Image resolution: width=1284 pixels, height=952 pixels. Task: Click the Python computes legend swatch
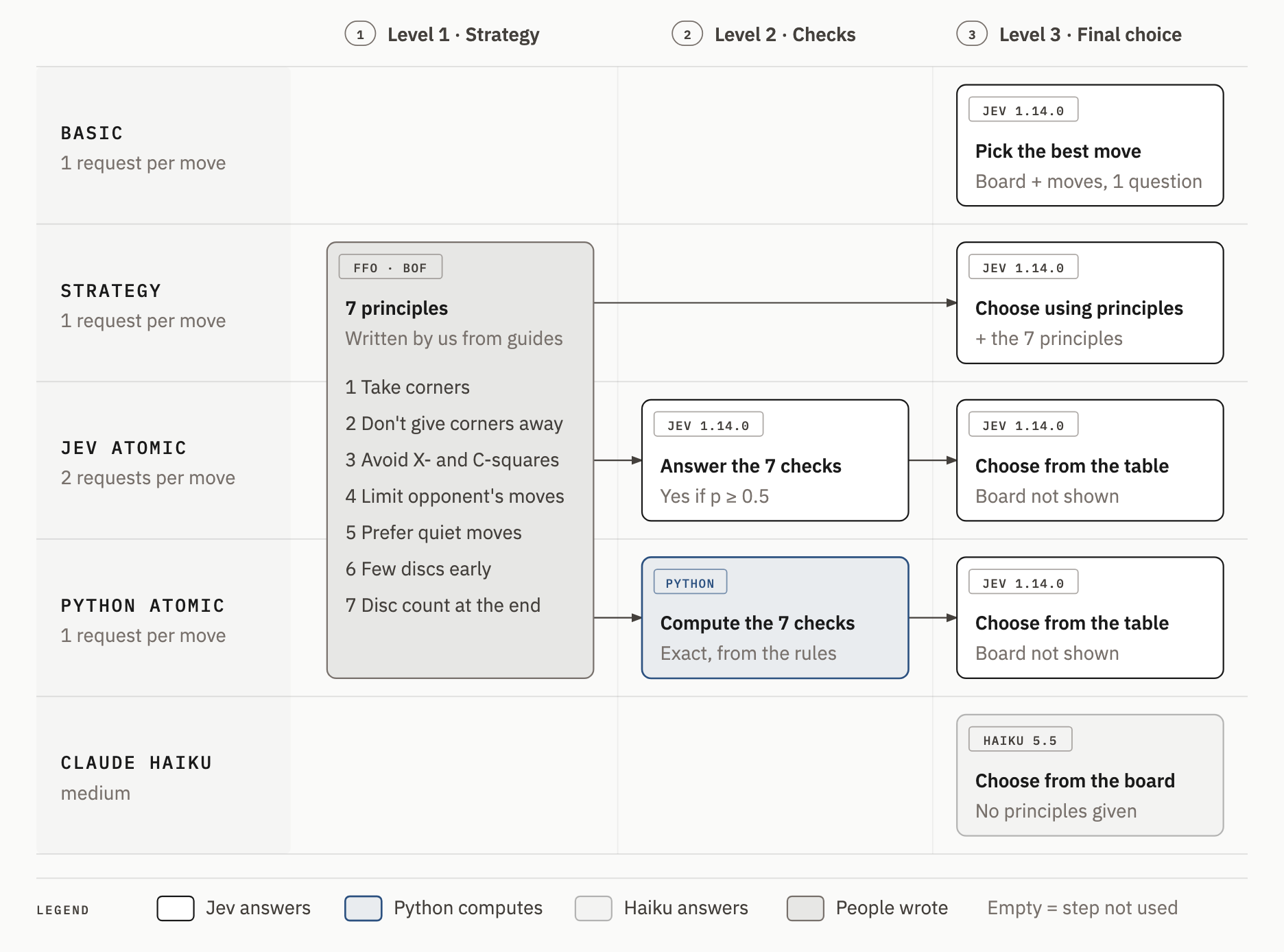(364, 908)
